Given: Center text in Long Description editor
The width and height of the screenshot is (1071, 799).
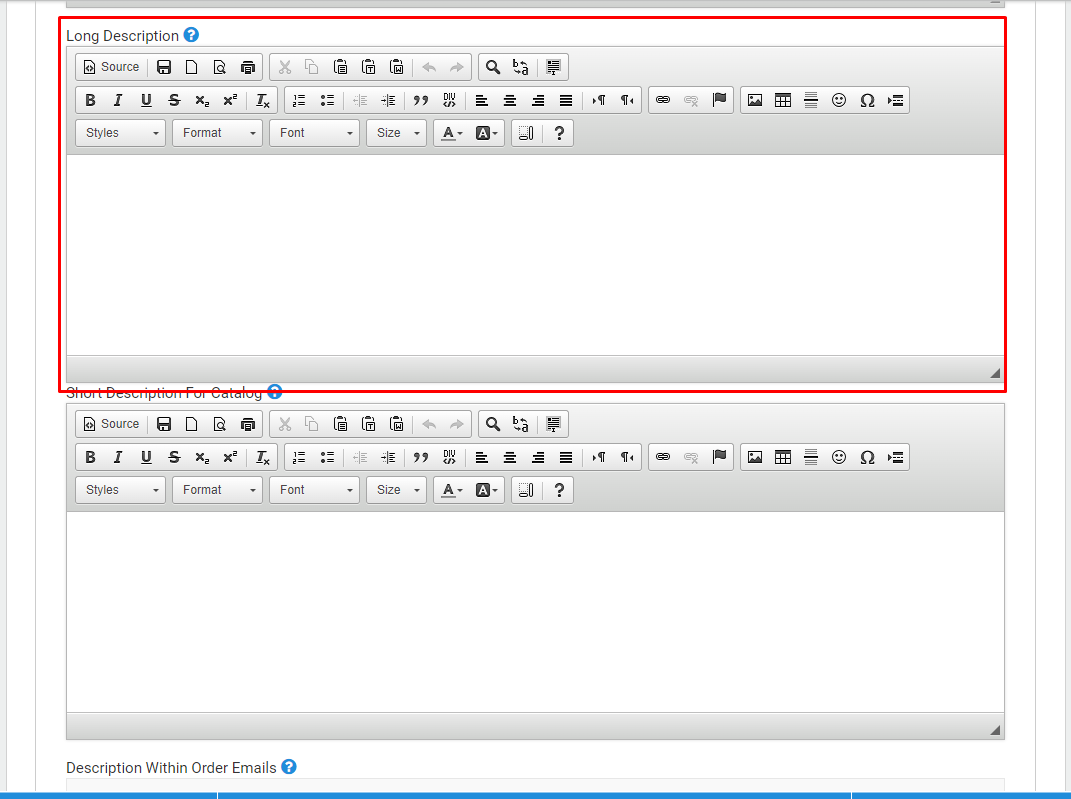Looking at the screenshot, I should pos(510,100).
